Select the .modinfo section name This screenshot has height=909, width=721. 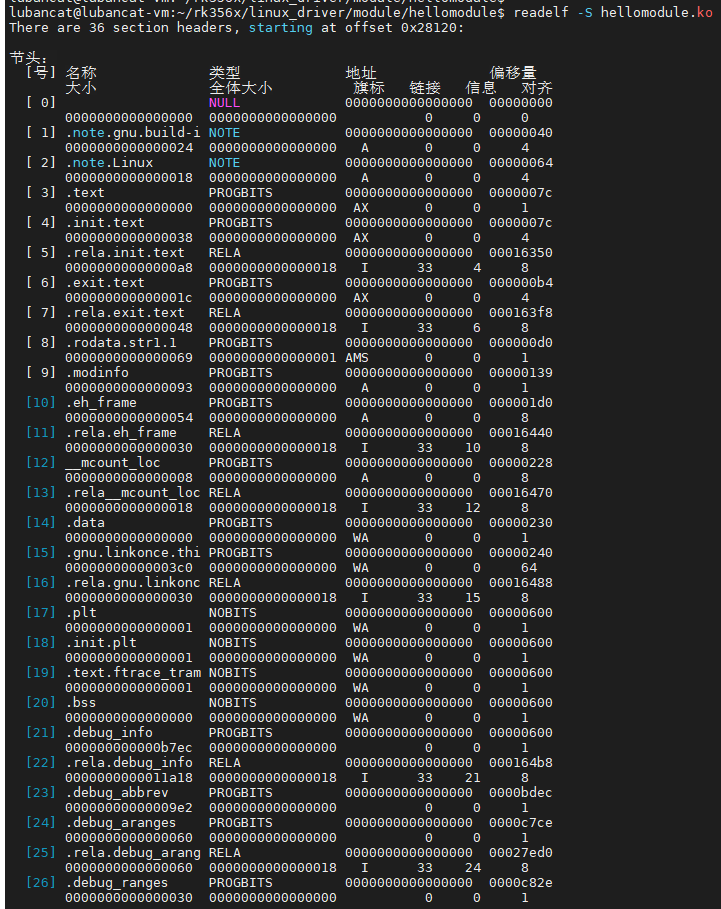(x=97, y=373)
